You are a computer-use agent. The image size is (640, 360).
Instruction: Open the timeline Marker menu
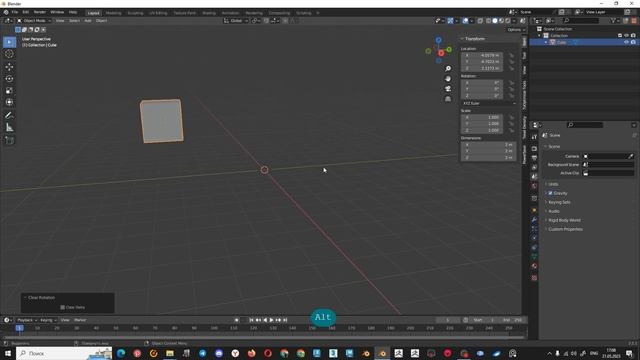click(x=80, y=320)
